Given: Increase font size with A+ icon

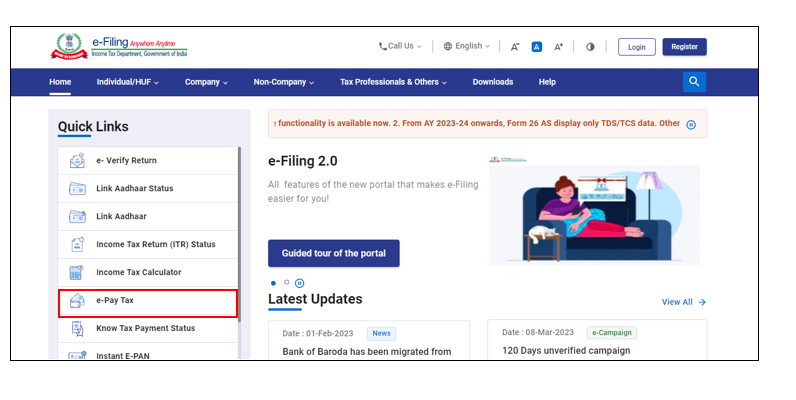Looking at the screenshot, I should pyautogui.click(x=558, y=47).
